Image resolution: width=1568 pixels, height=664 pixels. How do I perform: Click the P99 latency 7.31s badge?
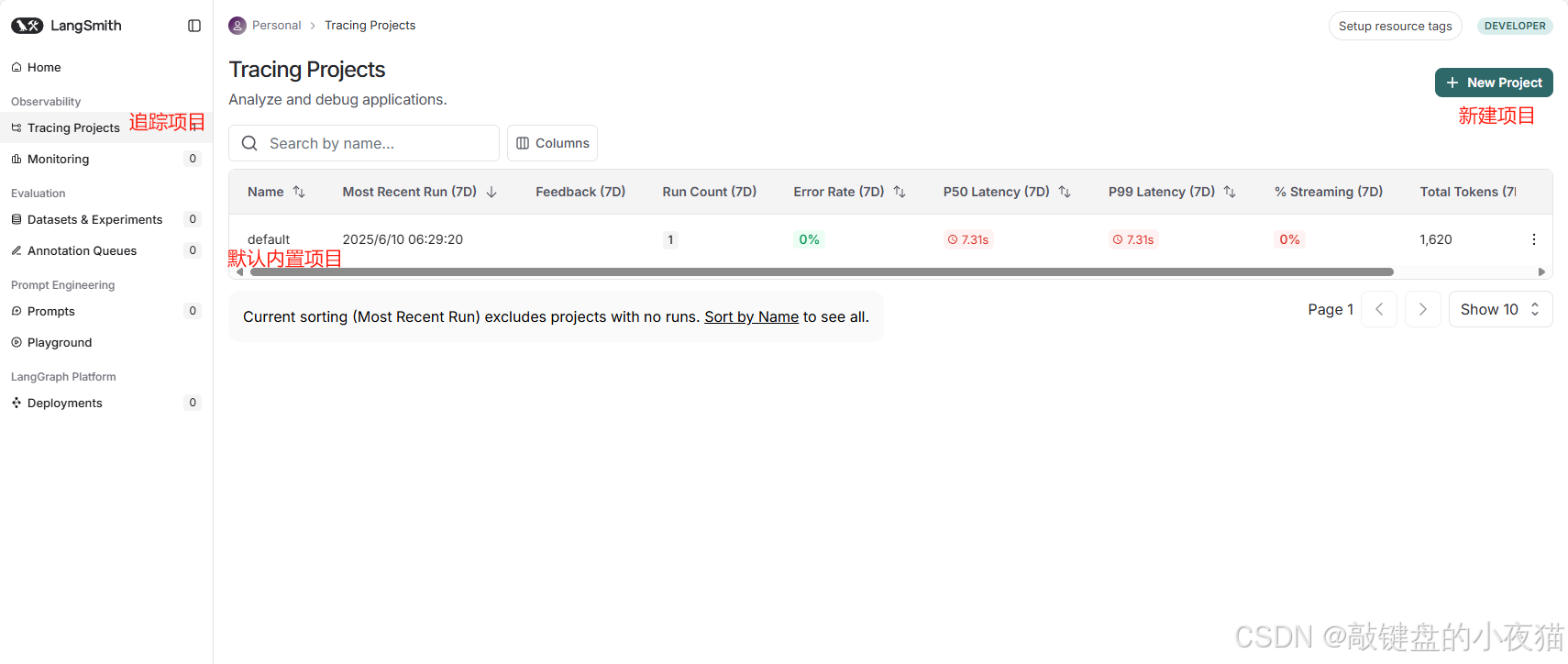pos(1133,239)
